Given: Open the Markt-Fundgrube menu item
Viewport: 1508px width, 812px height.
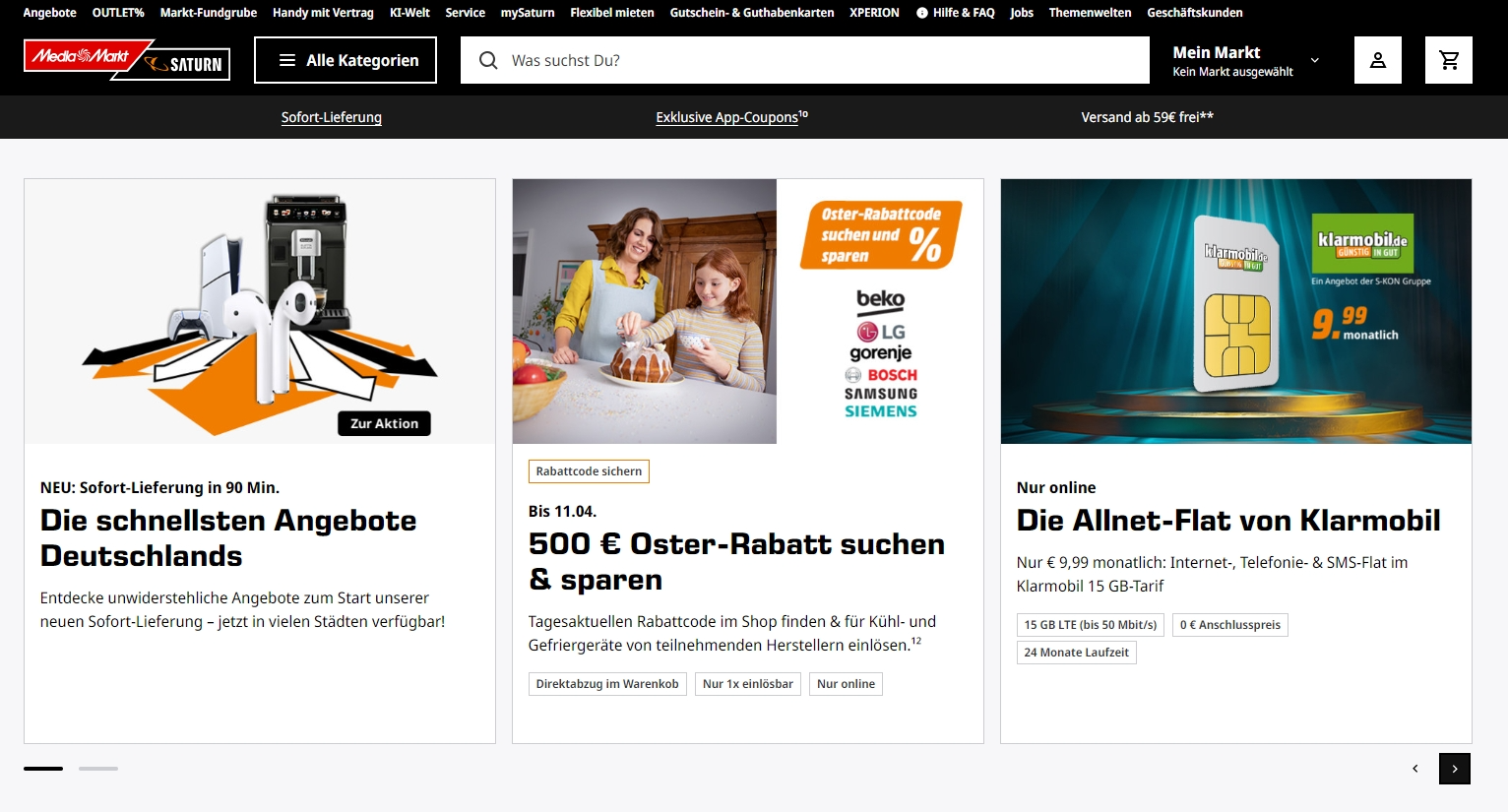Looking at the screenshot, I should pyautogui.click(x=208, y=13).
